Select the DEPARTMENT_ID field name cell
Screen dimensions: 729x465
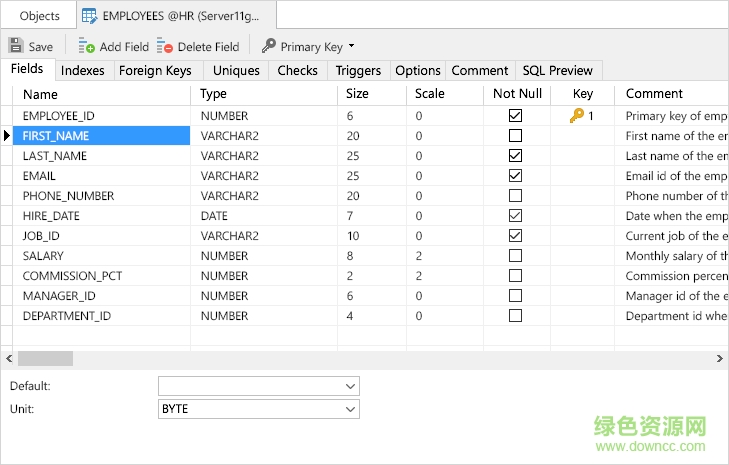(66, 316)
